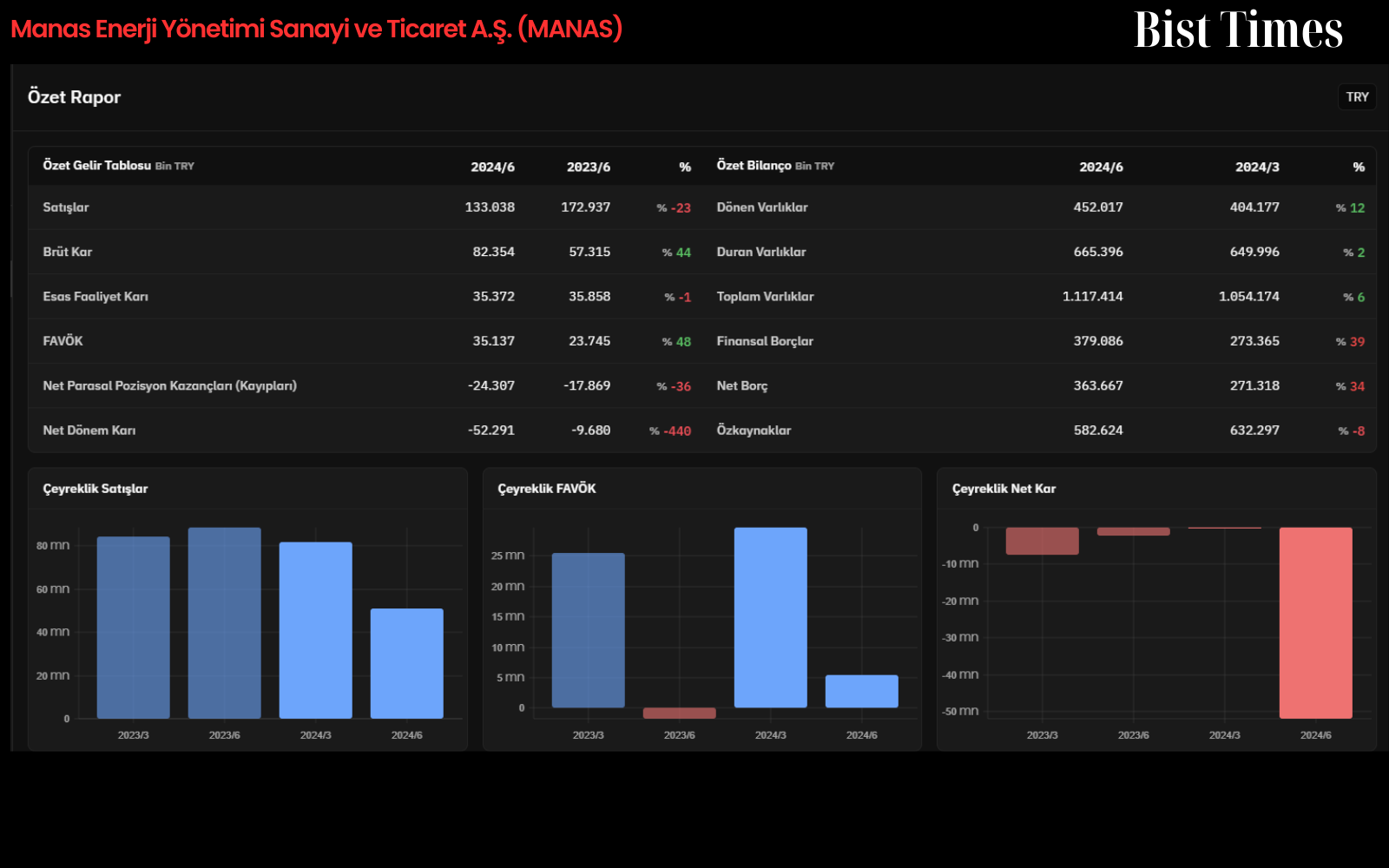1389x868 pixels.
Task: Click net loss value -52.291
Action: pos(491,431)
